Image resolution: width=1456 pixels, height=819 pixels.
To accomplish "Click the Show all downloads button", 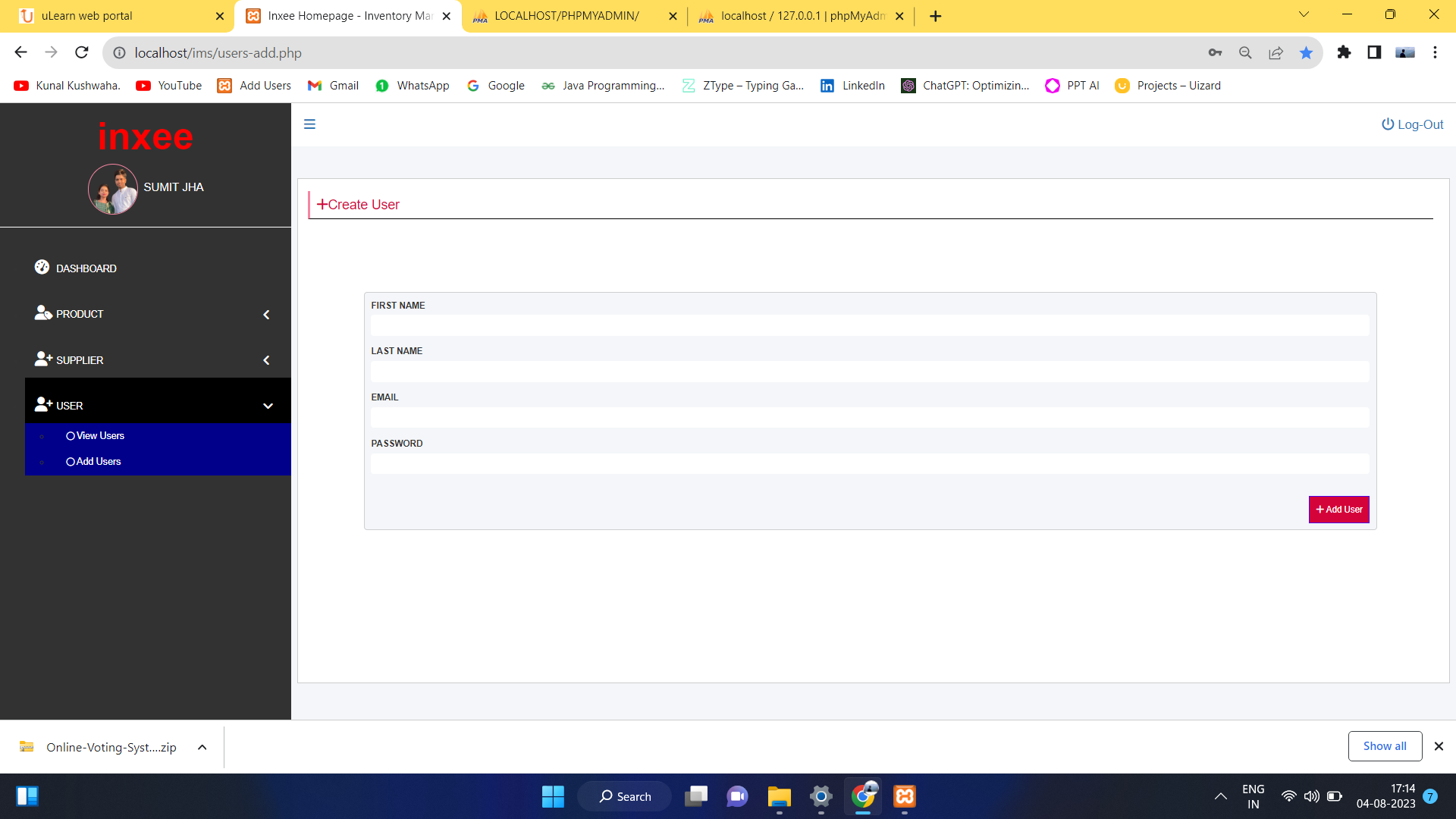I will (x=1385, y=745).
